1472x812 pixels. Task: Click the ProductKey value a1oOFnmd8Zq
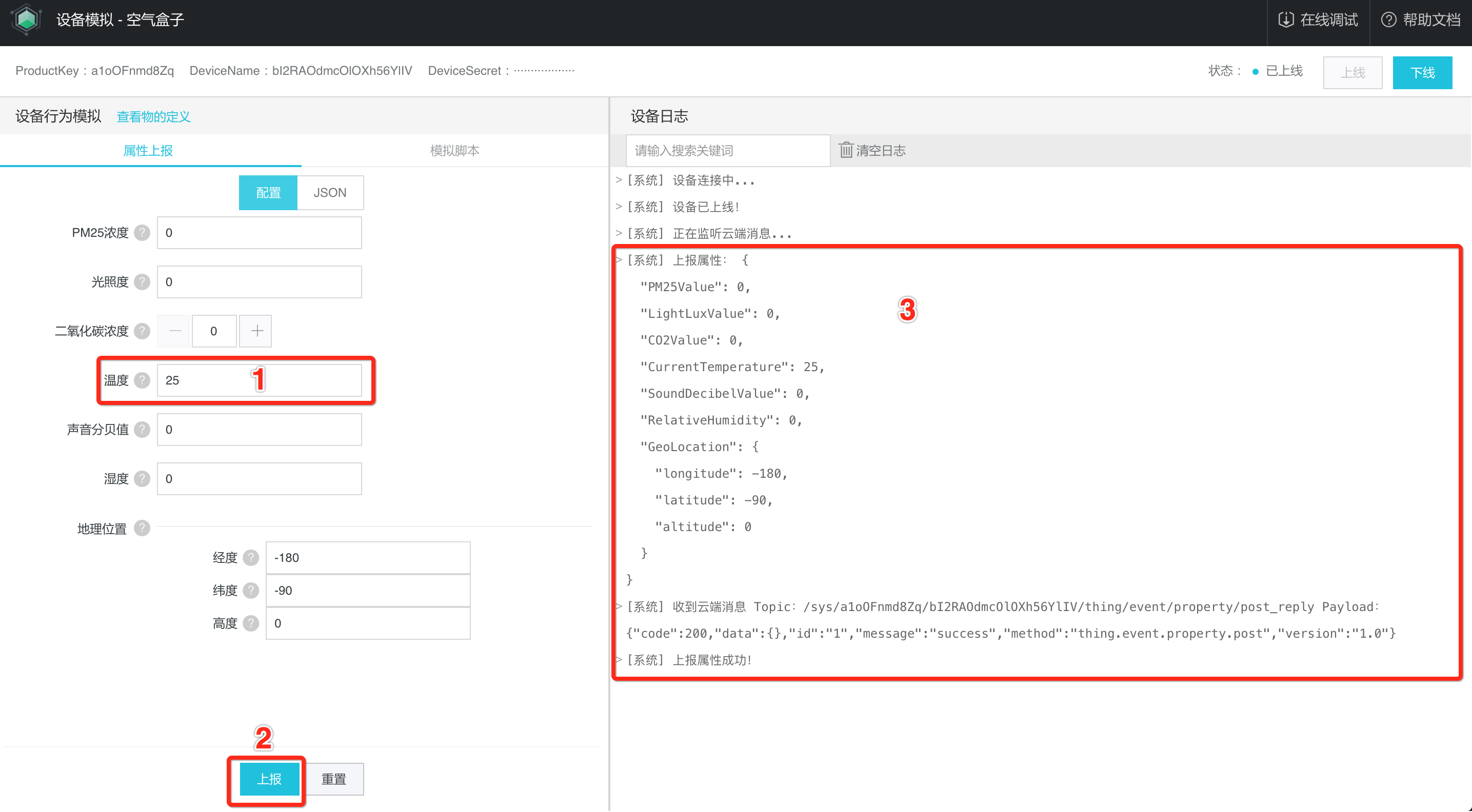coord(132,70)
